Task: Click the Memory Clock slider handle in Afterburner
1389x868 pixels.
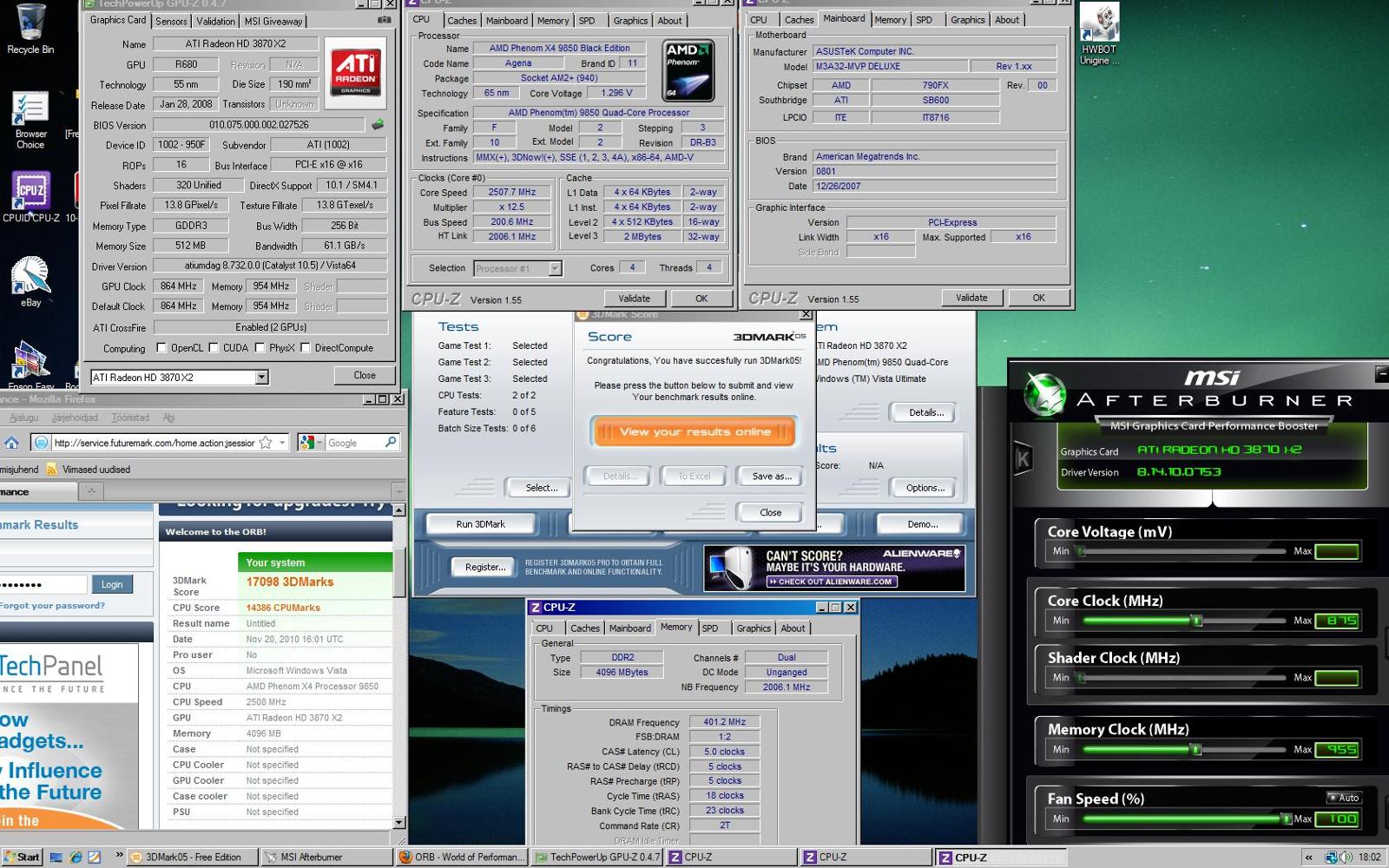Action: click(x=1195, y=749)
